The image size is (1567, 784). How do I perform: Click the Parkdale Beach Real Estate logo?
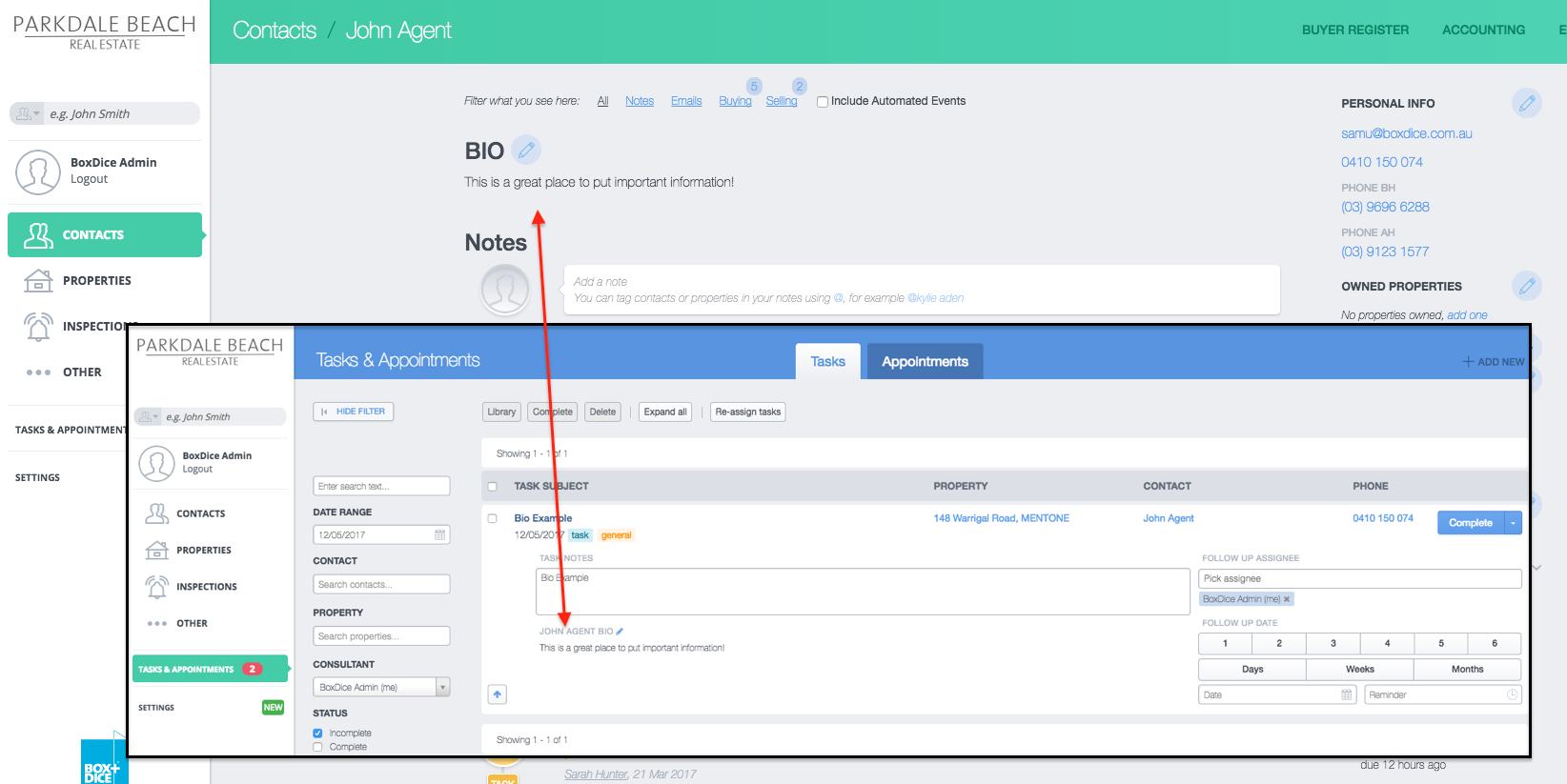tap(105, 31)
